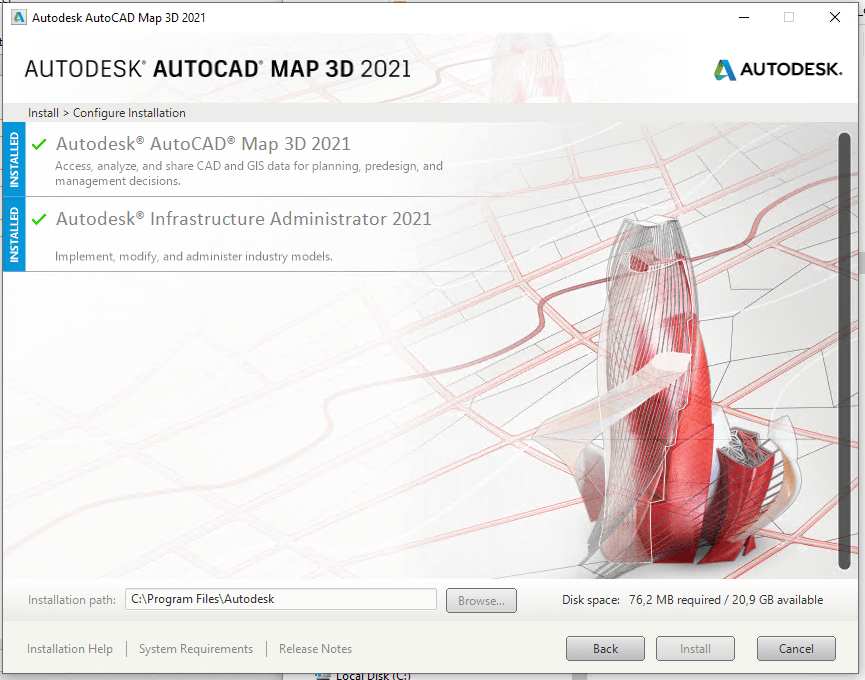Click 'Implement, modify, and administer industry models' text

pos(194,256)
